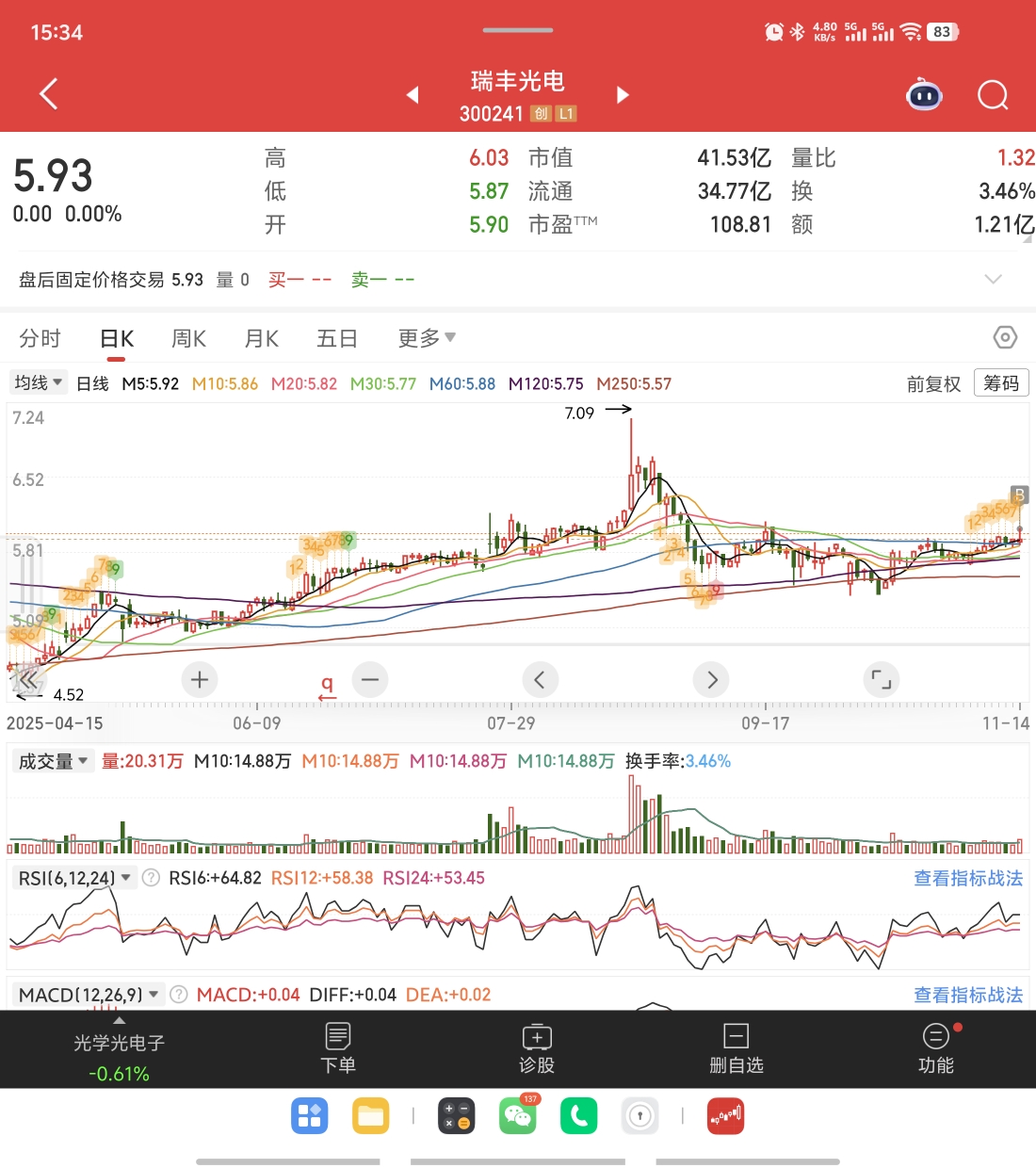The width and height of the screenshot is (1036, 1168).
Task: Tap RSI6:+64.82 reading
Action: tap(215, 878)
